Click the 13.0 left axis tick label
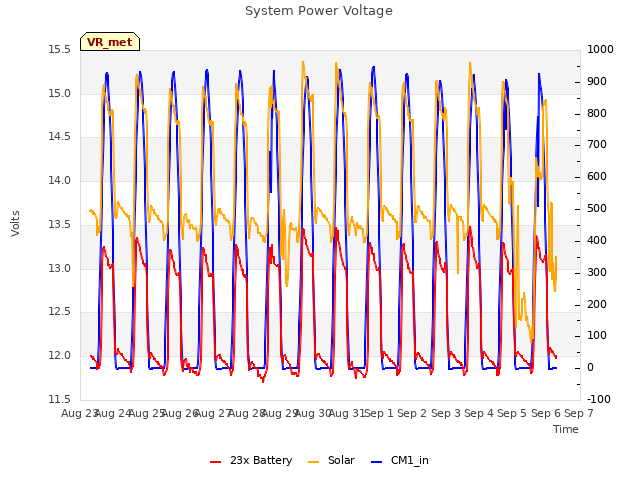 pos(60,269)
